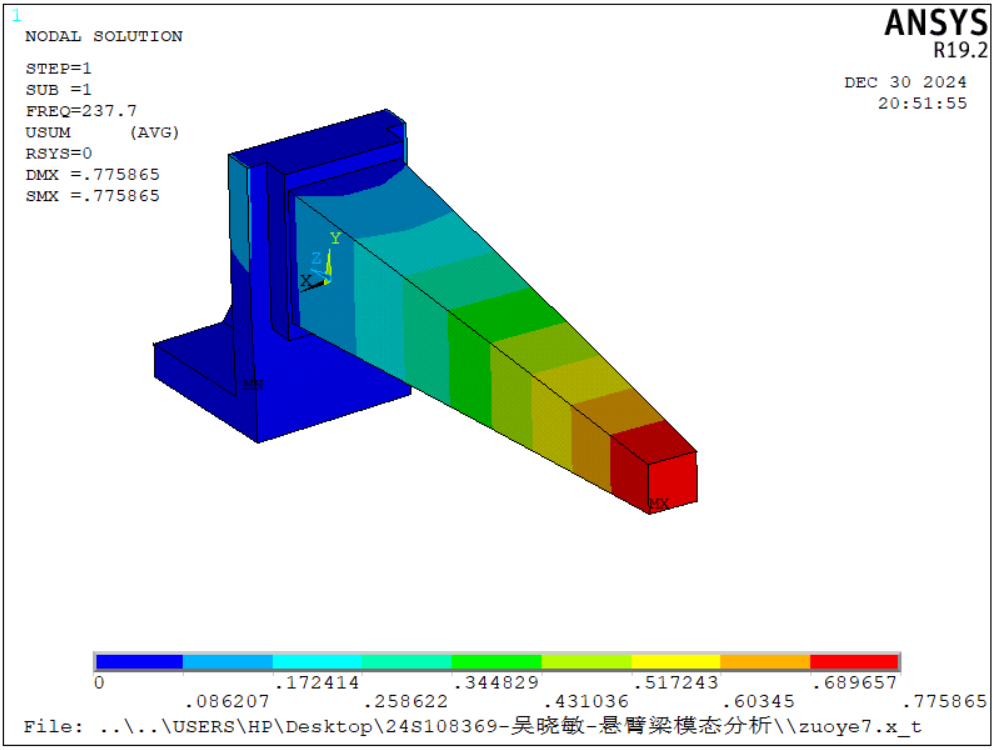Screen dimensions: 996x750
Task: Click the ANSYS logo text
Action: tap(936, 23)
